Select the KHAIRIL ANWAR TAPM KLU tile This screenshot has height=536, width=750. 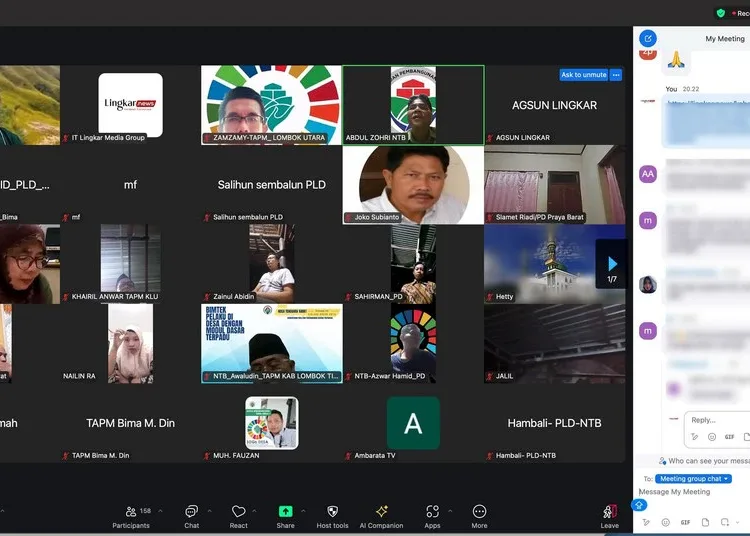tap(130, 264)
